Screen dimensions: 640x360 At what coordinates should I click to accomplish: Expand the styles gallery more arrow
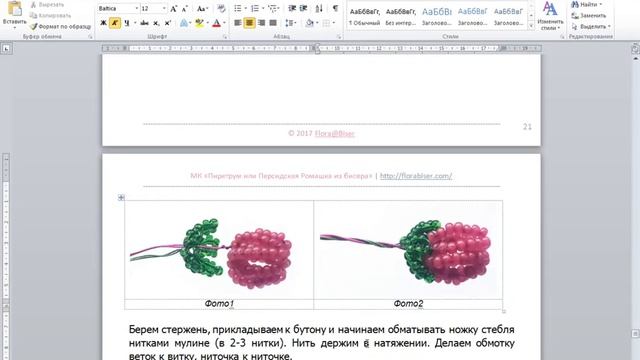tap(531, 26)
